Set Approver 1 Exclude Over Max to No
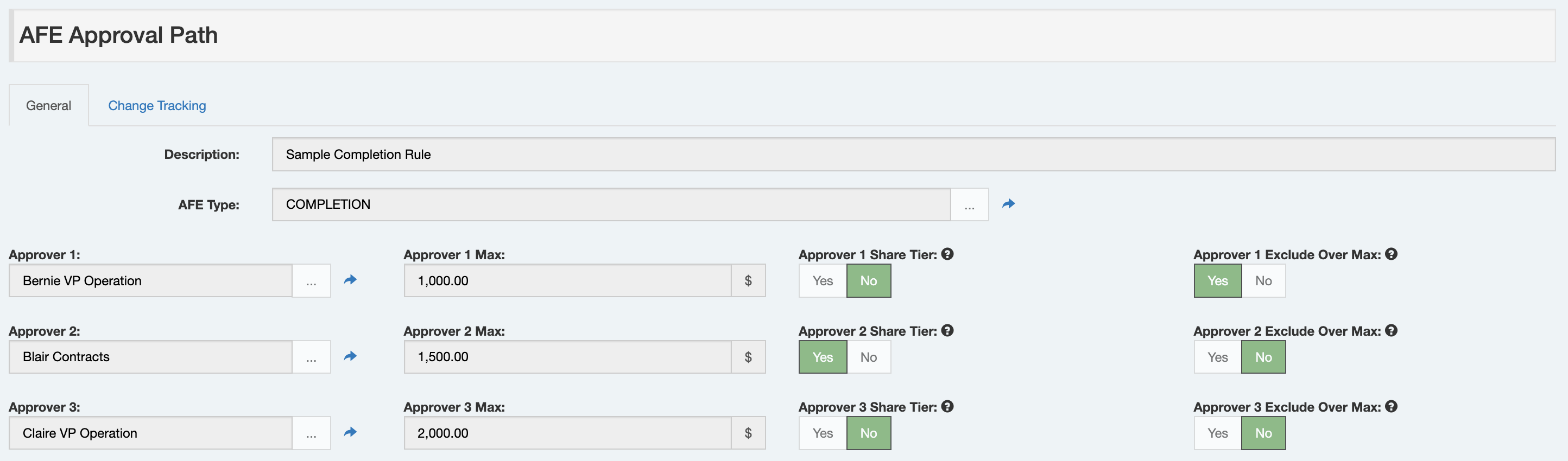Image resolution: width=1568 pixels, height=461 pixels. click(1263, 280)
